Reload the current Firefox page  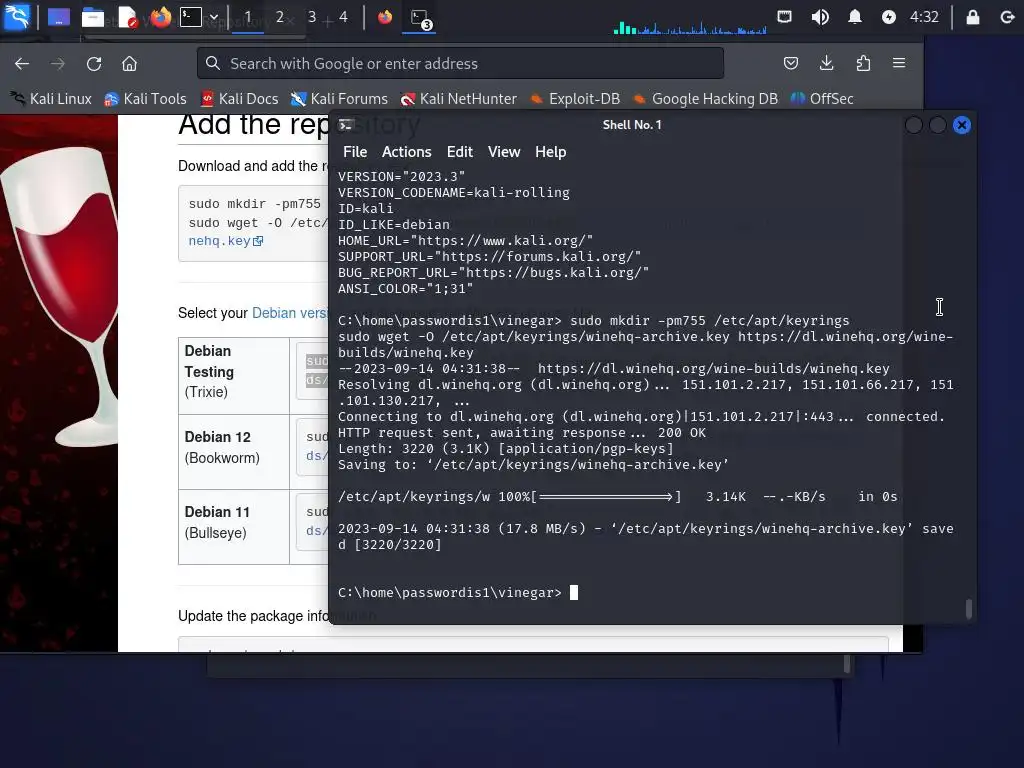click(x=94, y=63)
